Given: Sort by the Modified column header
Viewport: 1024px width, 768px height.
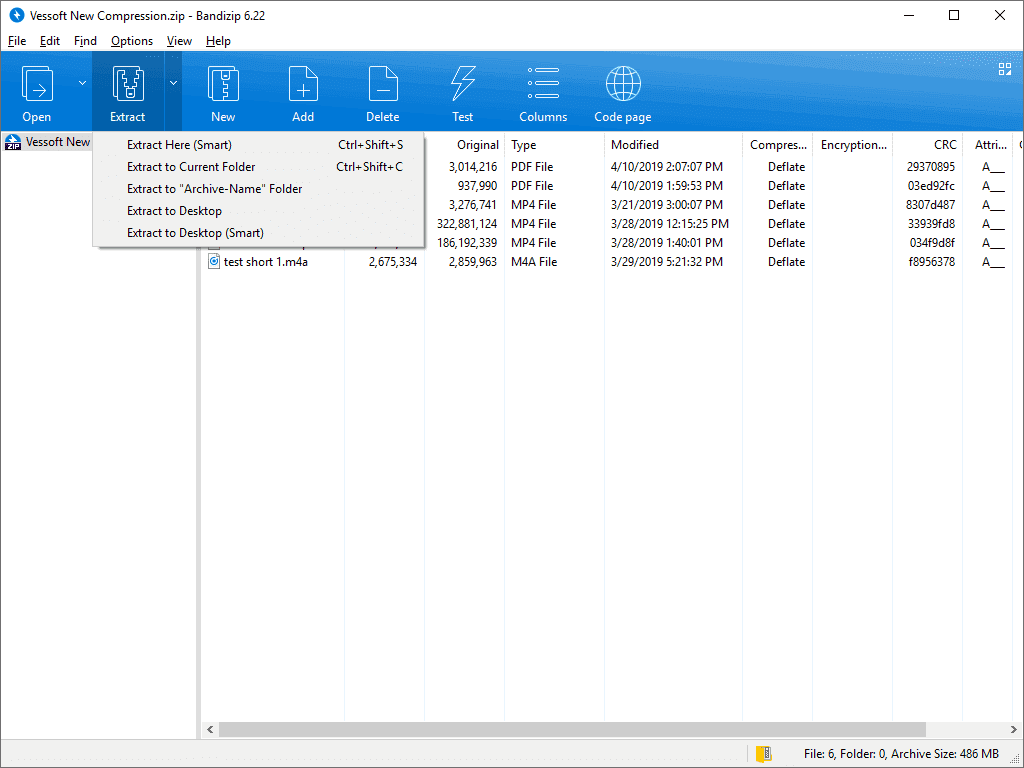Looking at the screenshot, I should [673, 145].
